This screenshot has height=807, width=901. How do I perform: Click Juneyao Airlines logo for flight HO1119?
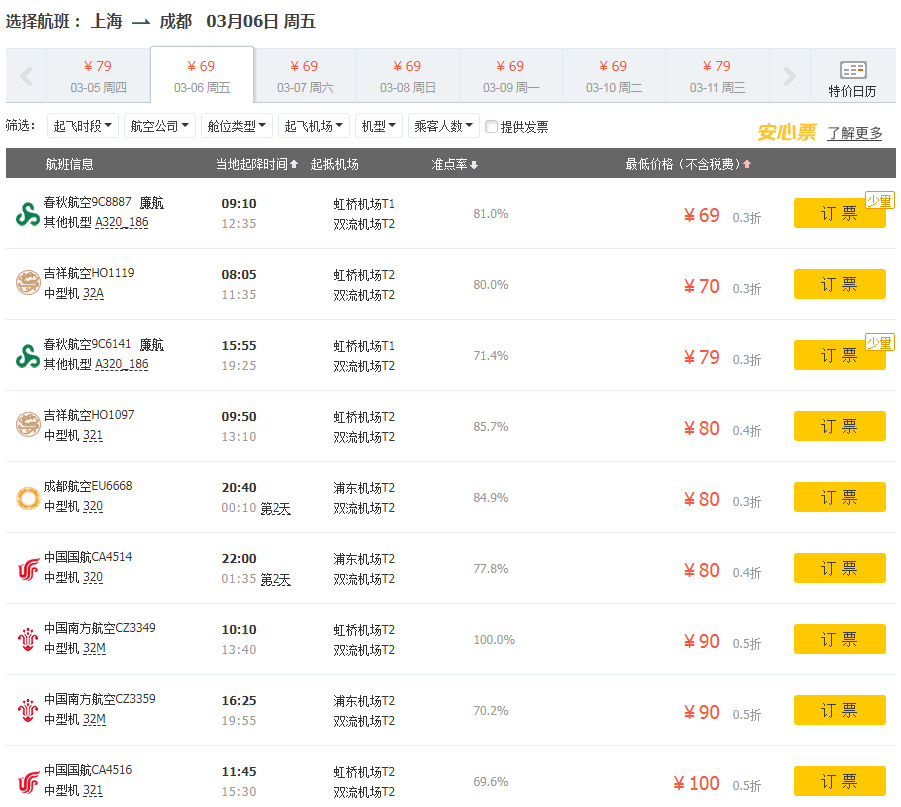click(28, 283)
